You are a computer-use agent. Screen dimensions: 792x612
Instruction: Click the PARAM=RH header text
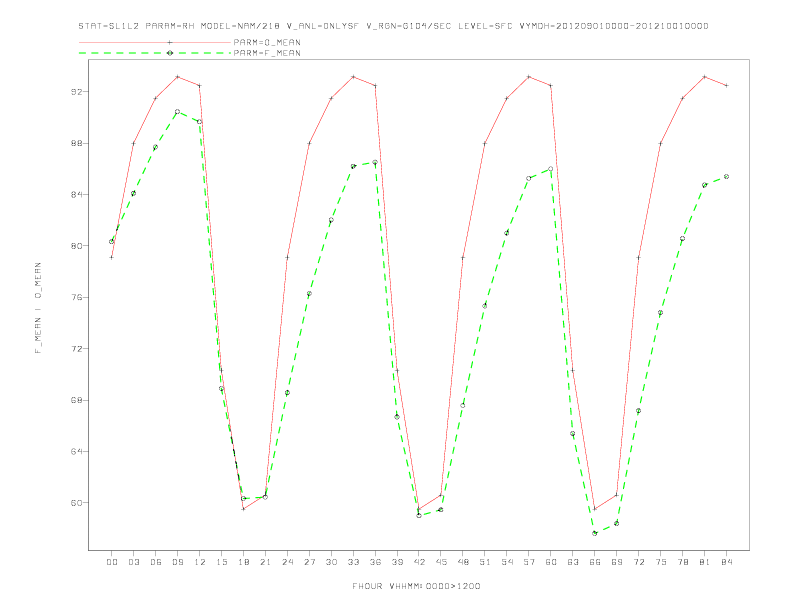tap(170, 26)
